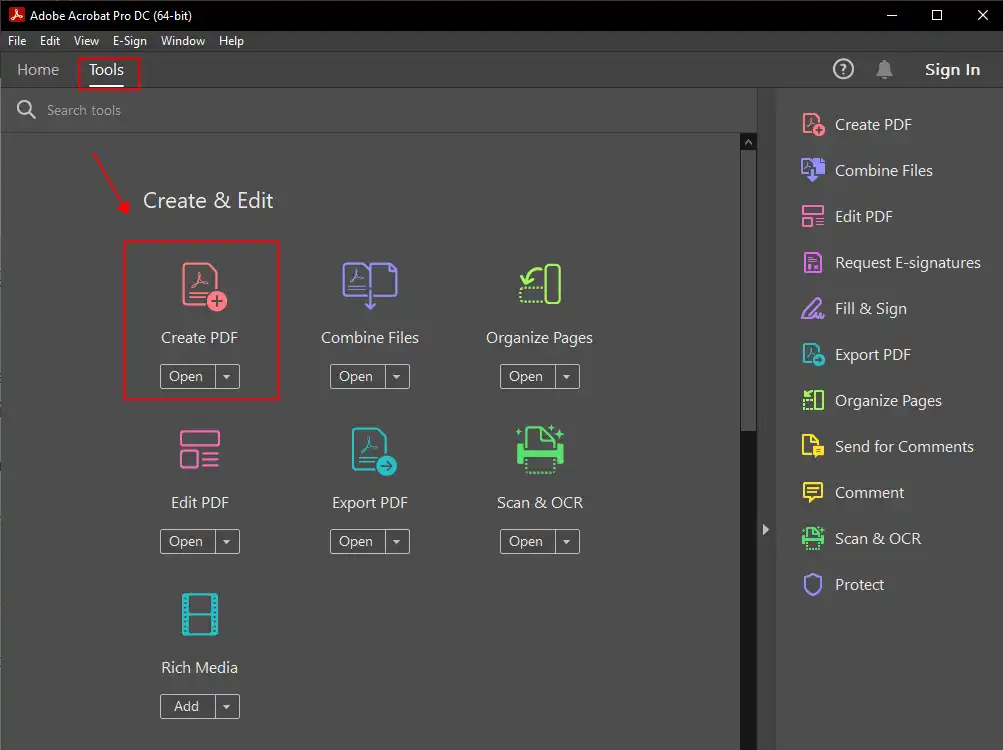The width and height of the screenshot is (1003, 750).
Task: Open the View menu
Action: coord(86,41)
